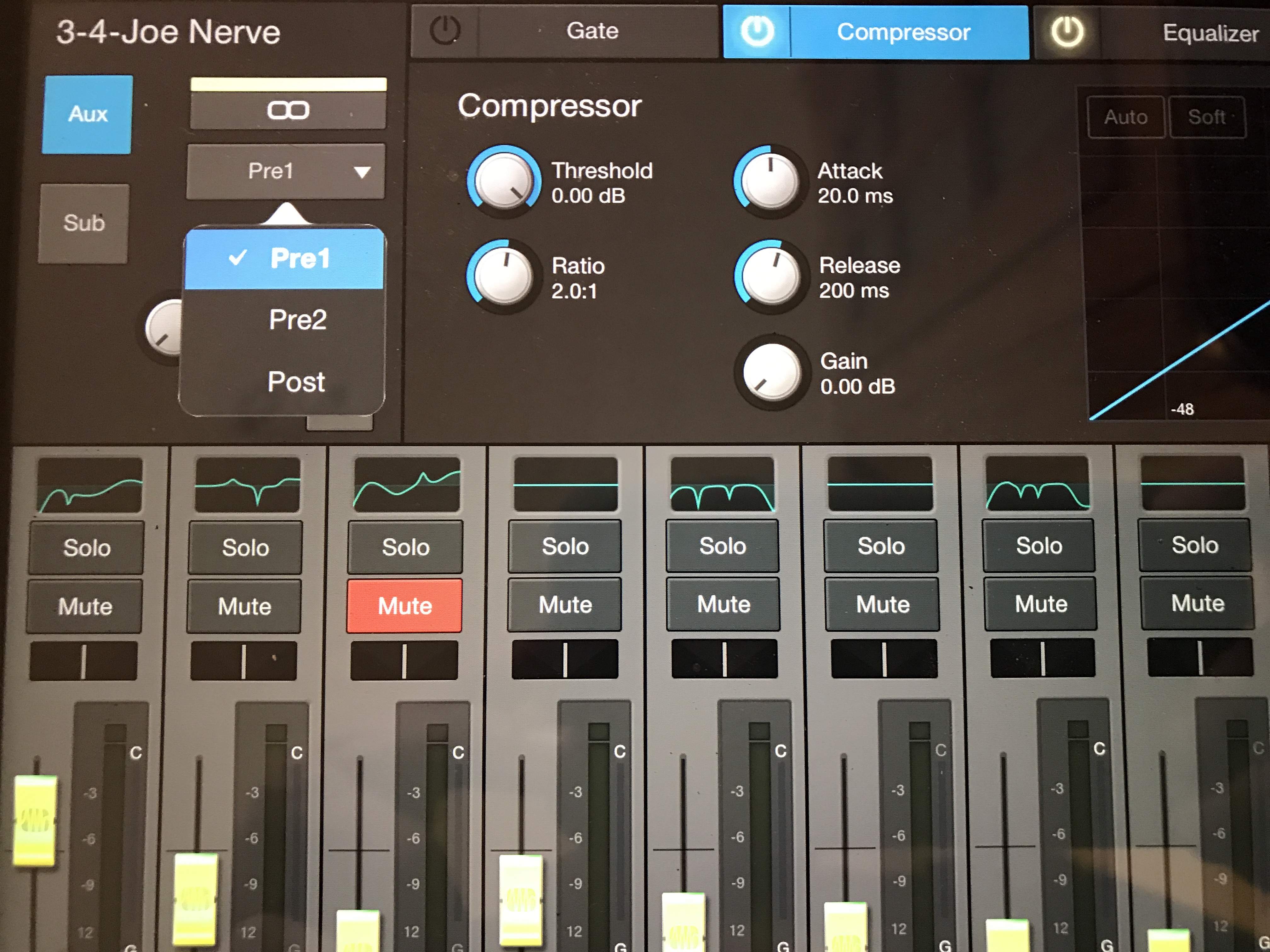Enable the Soft knee button
1270x952 pixels.
[x=1207, y=117]
